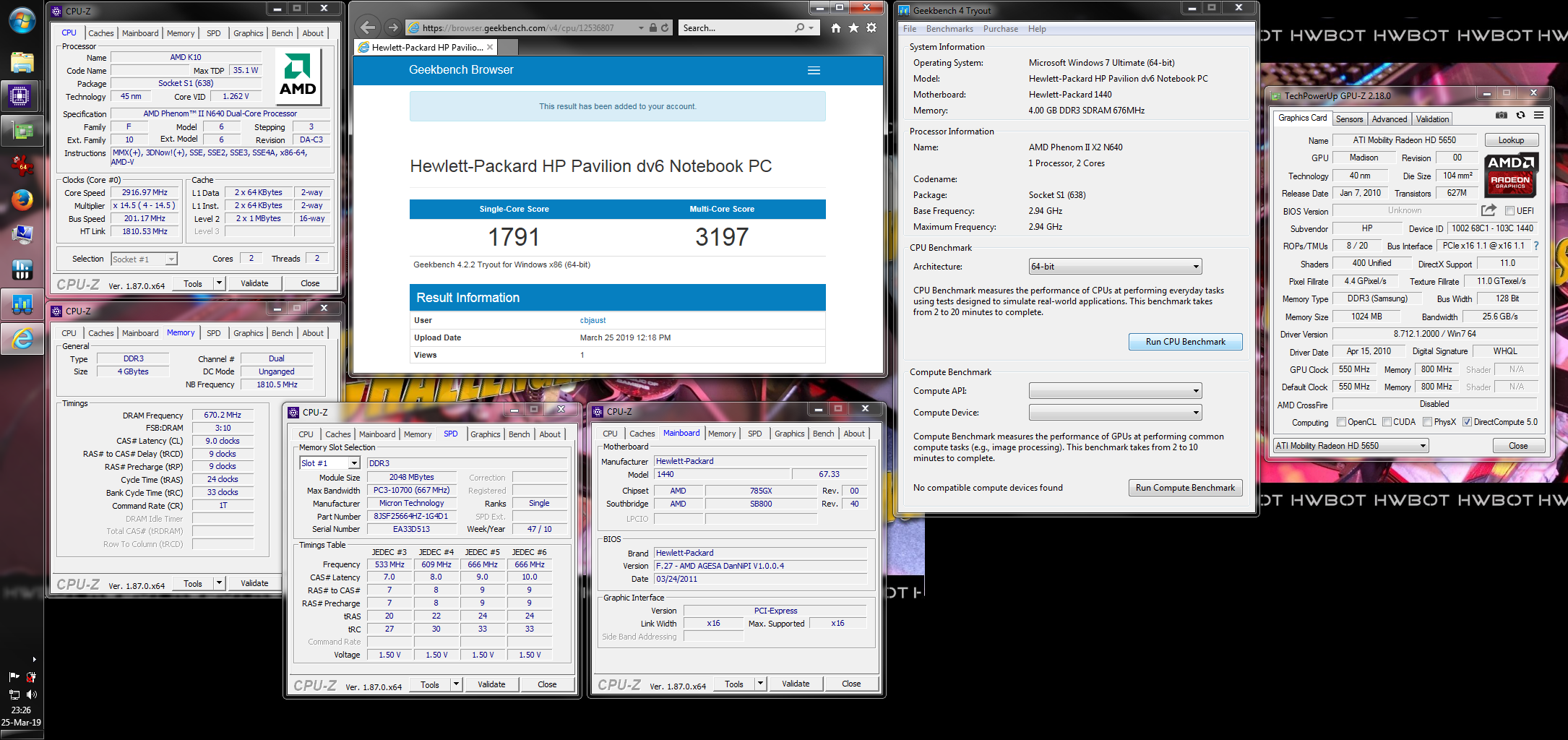Select the CPU-Z taskbar icon
Viewport: 1568px width, 740px height.
coord(20,95)
